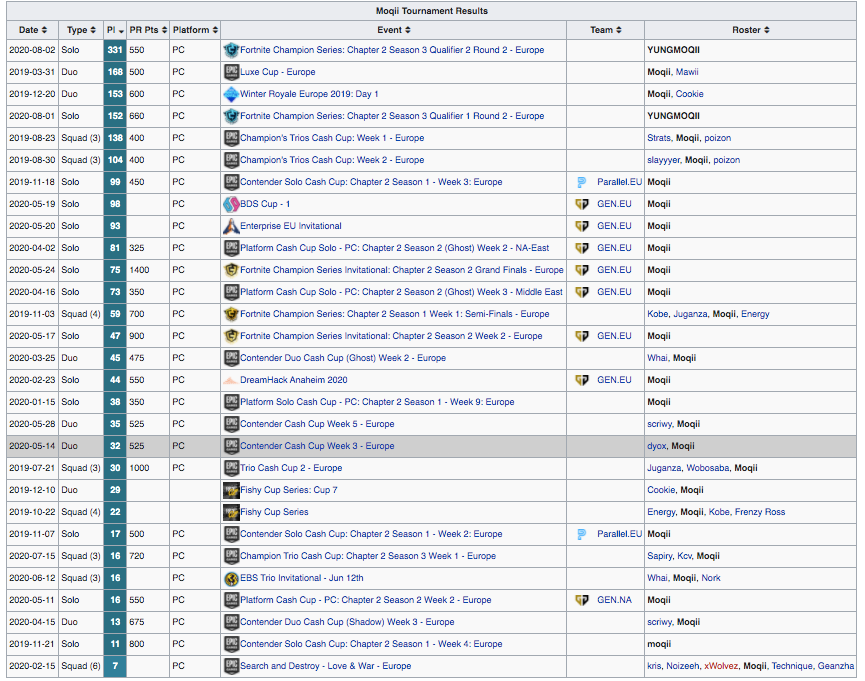Image resolution: width=865 pixels, height=681 pixels.
Task: Open EBS Trio Invitational - Jun 12th link
Action: coord(302,578)
